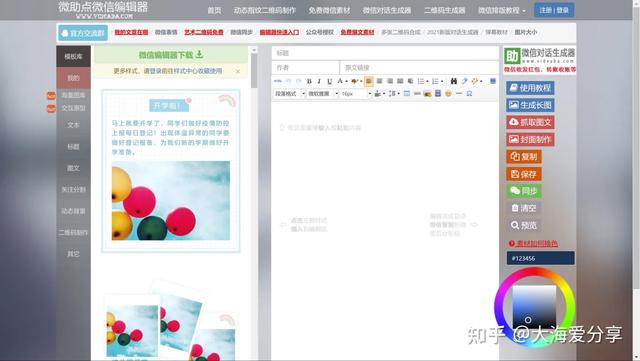This screenshot has width=640, height=361.
Task: Click inside the saturation square picker
Action: point(534,306)
